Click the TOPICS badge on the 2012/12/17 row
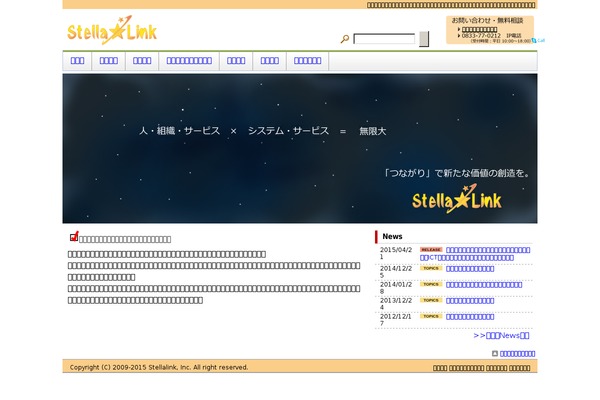The width and height of the screenshot is (600, 400). (x=431, y=316)
